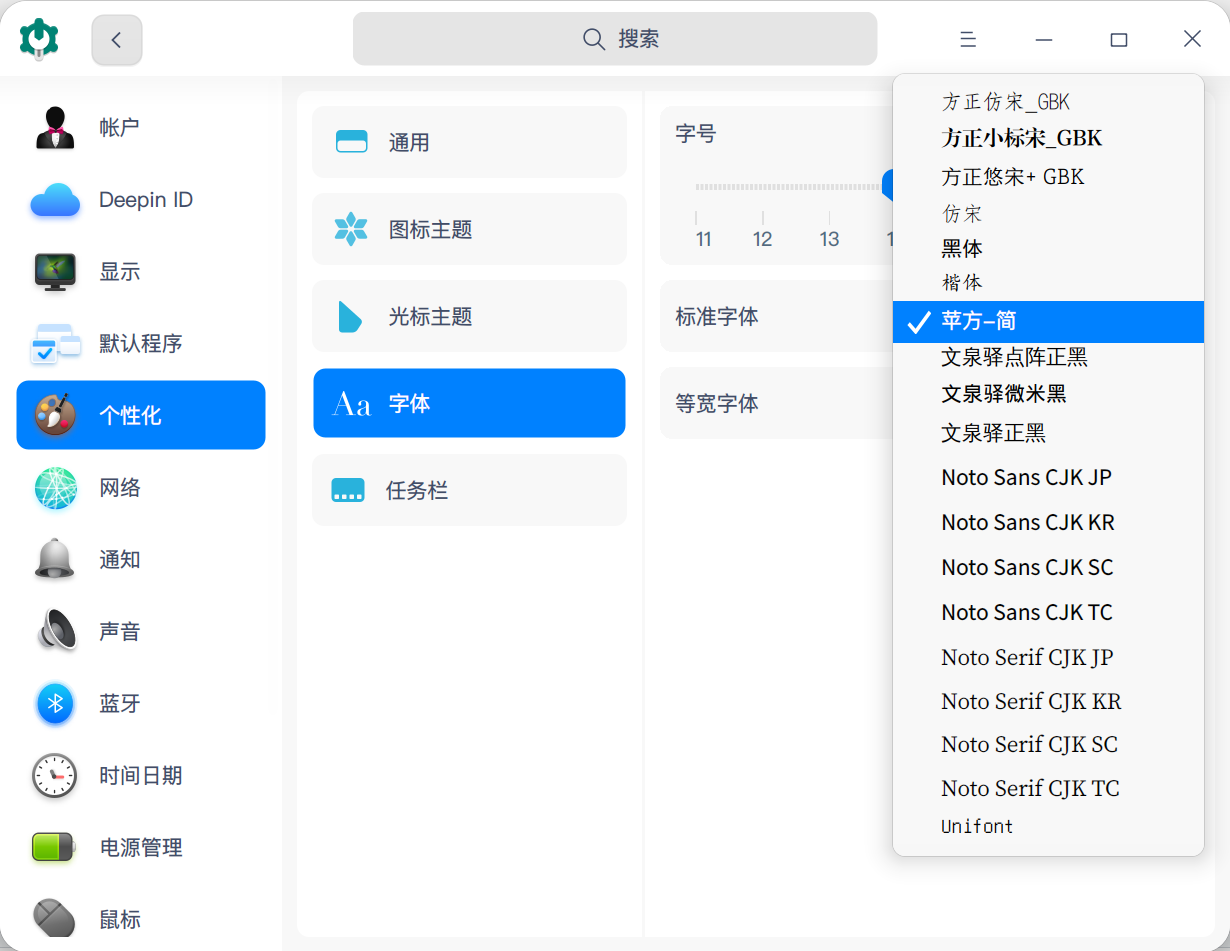Select the Network globe icon
This screenshot has height=951, width=1230.
(55, 488)
